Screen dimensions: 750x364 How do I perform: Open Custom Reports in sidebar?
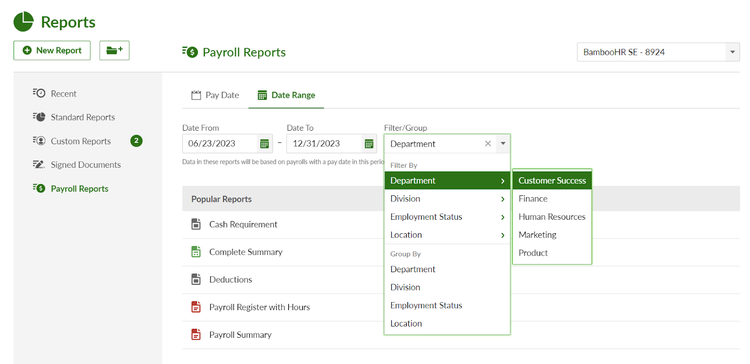(x=81, y=141)
